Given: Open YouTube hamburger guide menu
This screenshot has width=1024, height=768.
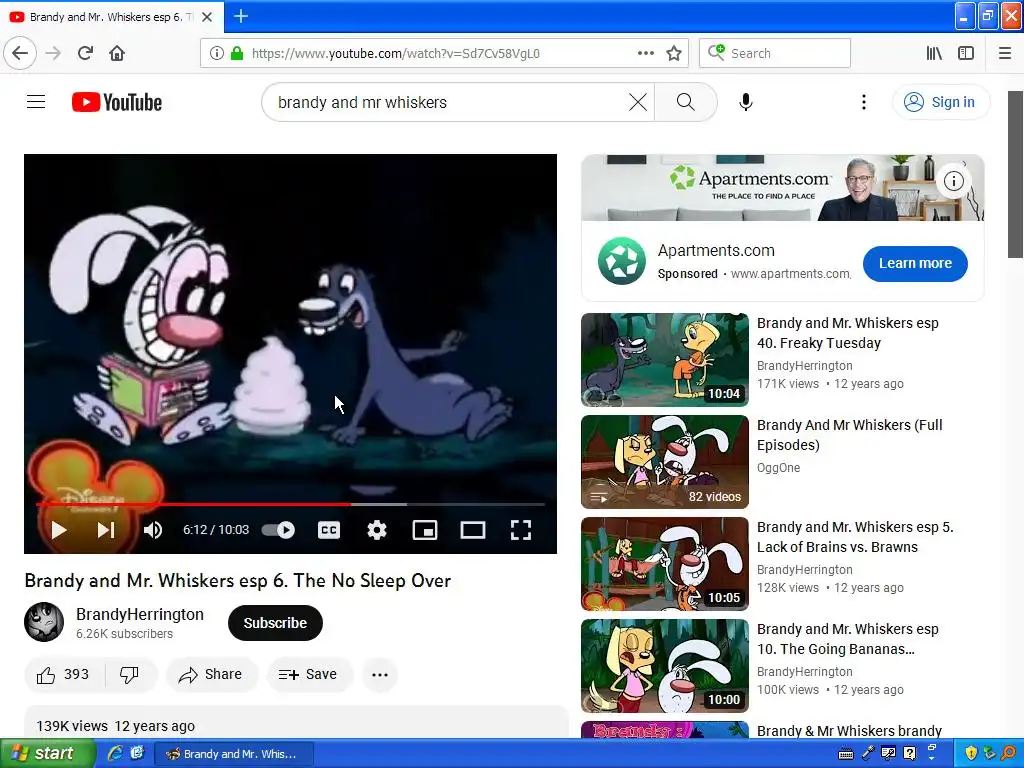Looking at the screenshot, I should 36,102.
